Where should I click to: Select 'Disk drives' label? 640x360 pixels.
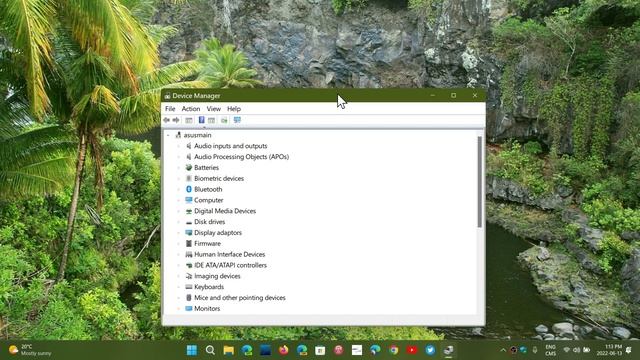[209, 222]
